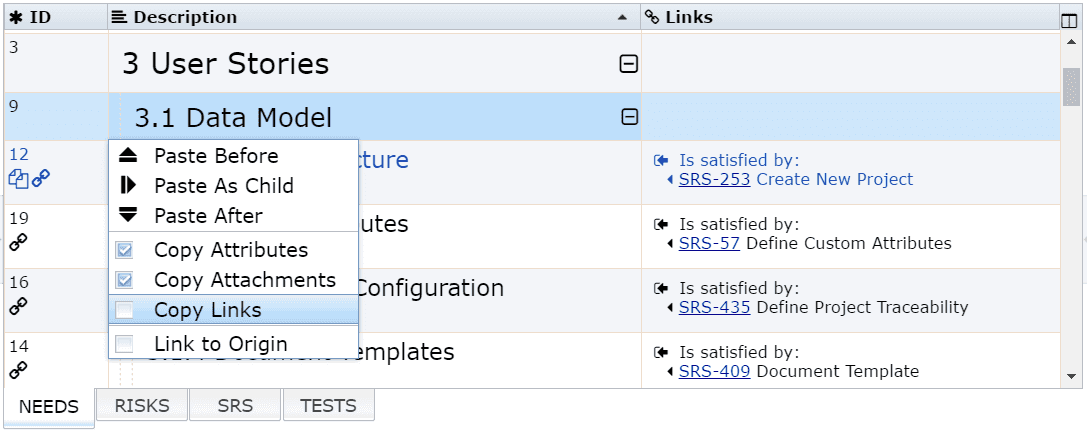Click the chain icon in Links header
Image resolution: width=1087 pixels, height=432 pixels.
pyautogui.click(x=652, y=17)
